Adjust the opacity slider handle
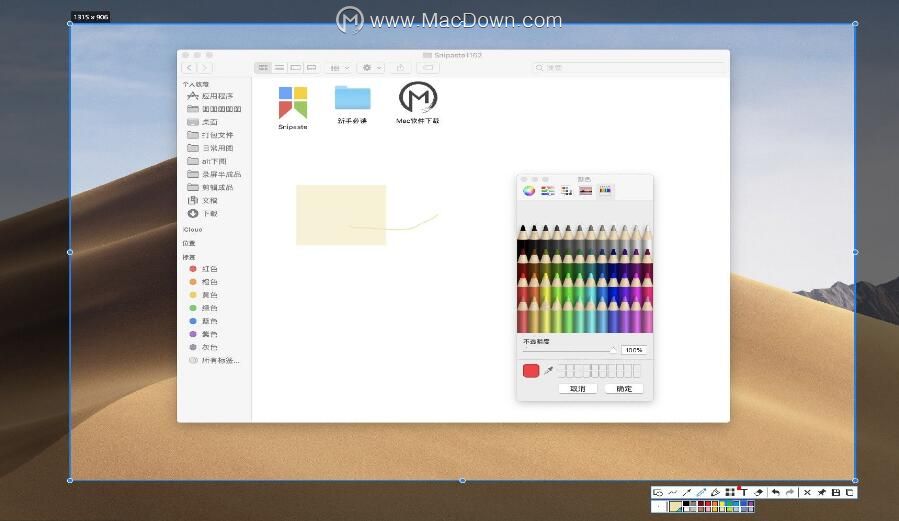The image size is (899, 521). (x=612, y=350)
